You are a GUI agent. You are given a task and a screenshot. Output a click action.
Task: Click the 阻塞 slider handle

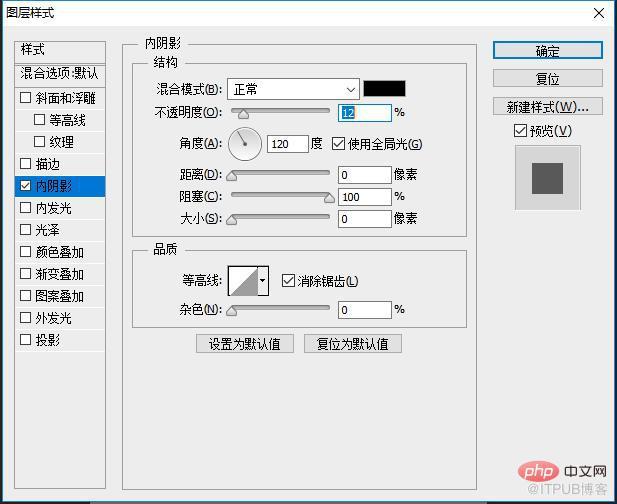tap(329, 198)
